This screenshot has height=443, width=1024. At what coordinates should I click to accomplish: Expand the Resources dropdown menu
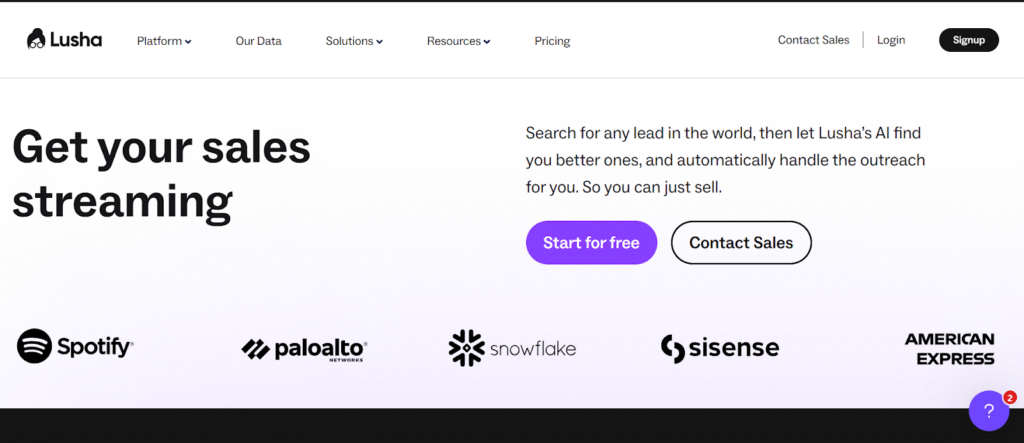[x=458, y=41]
